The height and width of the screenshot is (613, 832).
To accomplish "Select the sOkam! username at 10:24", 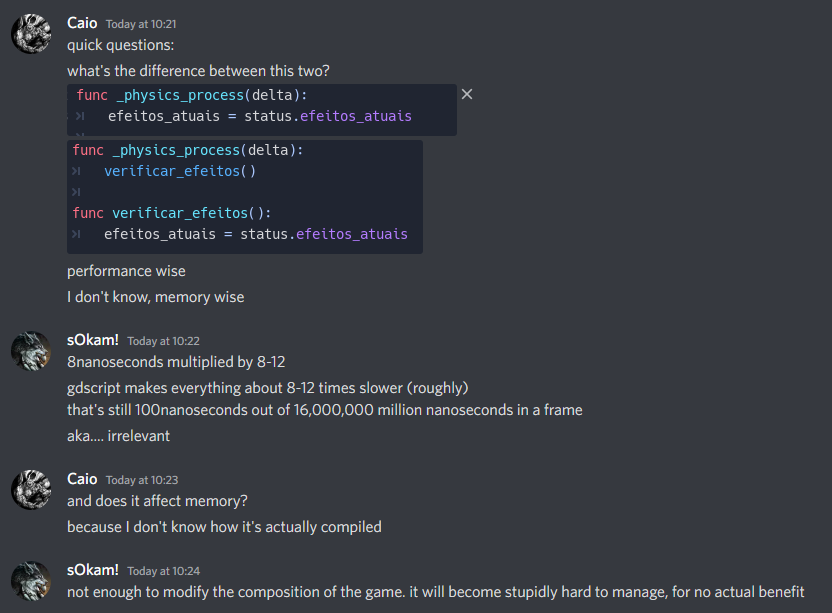I will [x=93, y=569].
